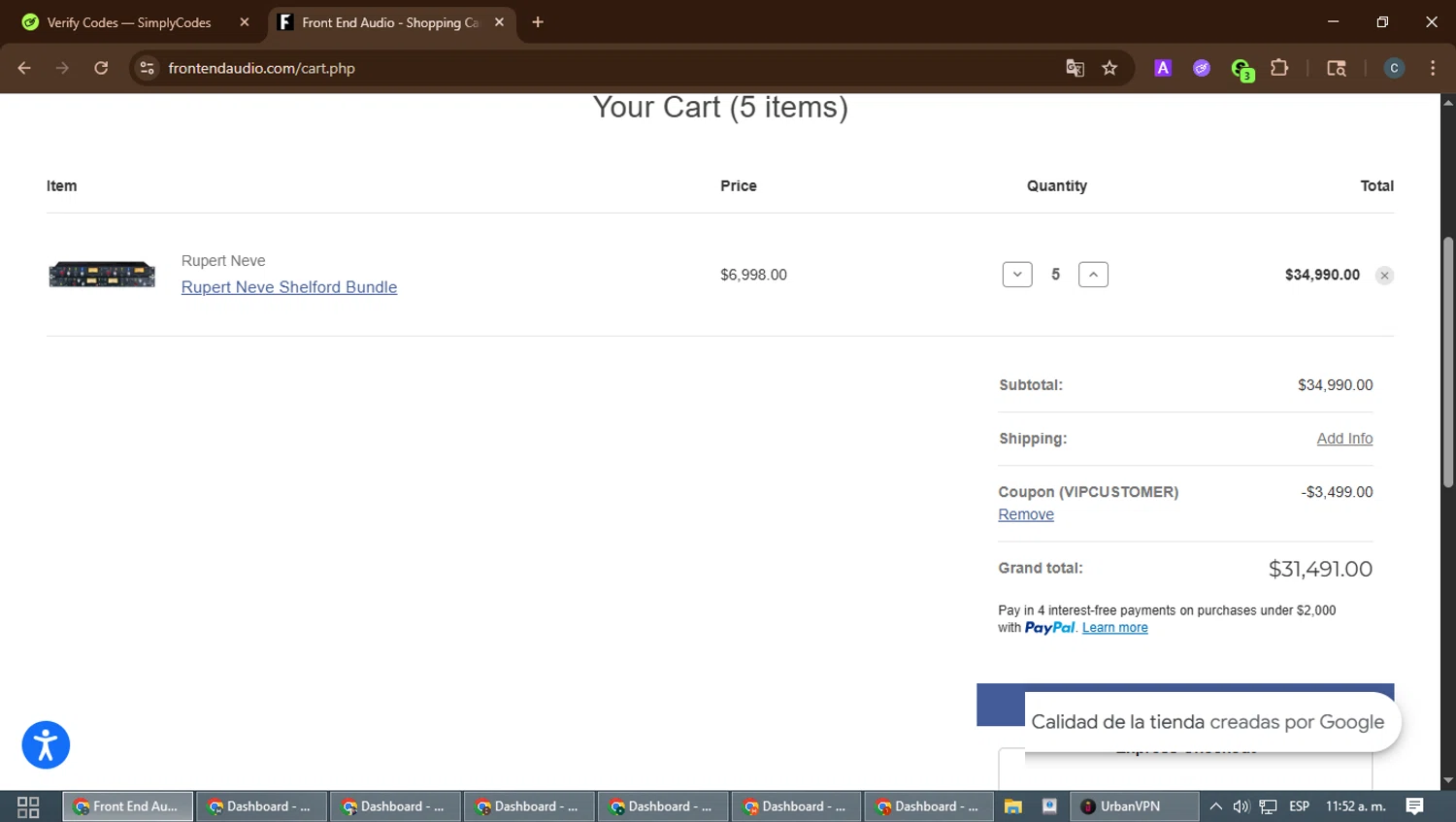Viewport: 1456px width, 822px height.
Task: Click the page vertical scrollbar thumb
Action: [x=1448, y=362]
